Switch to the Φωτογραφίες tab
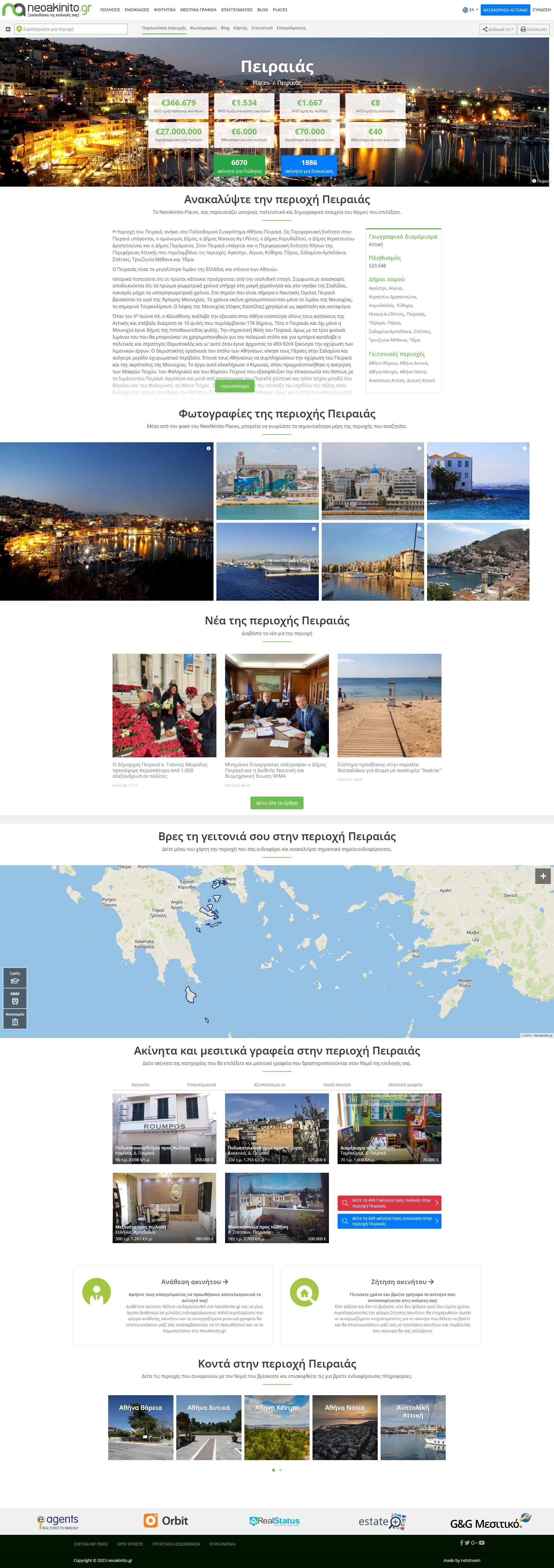This screenshot has width=554, height=1568. point(203,28)
